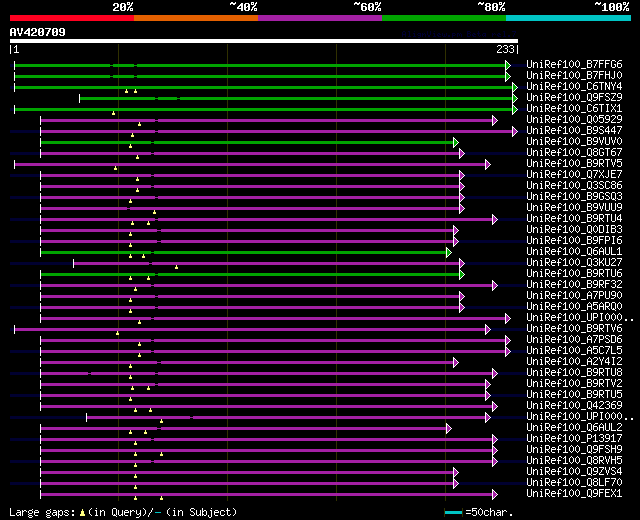
Task: Click the purple ~60% identity legend segment
Action: (320, 18)
